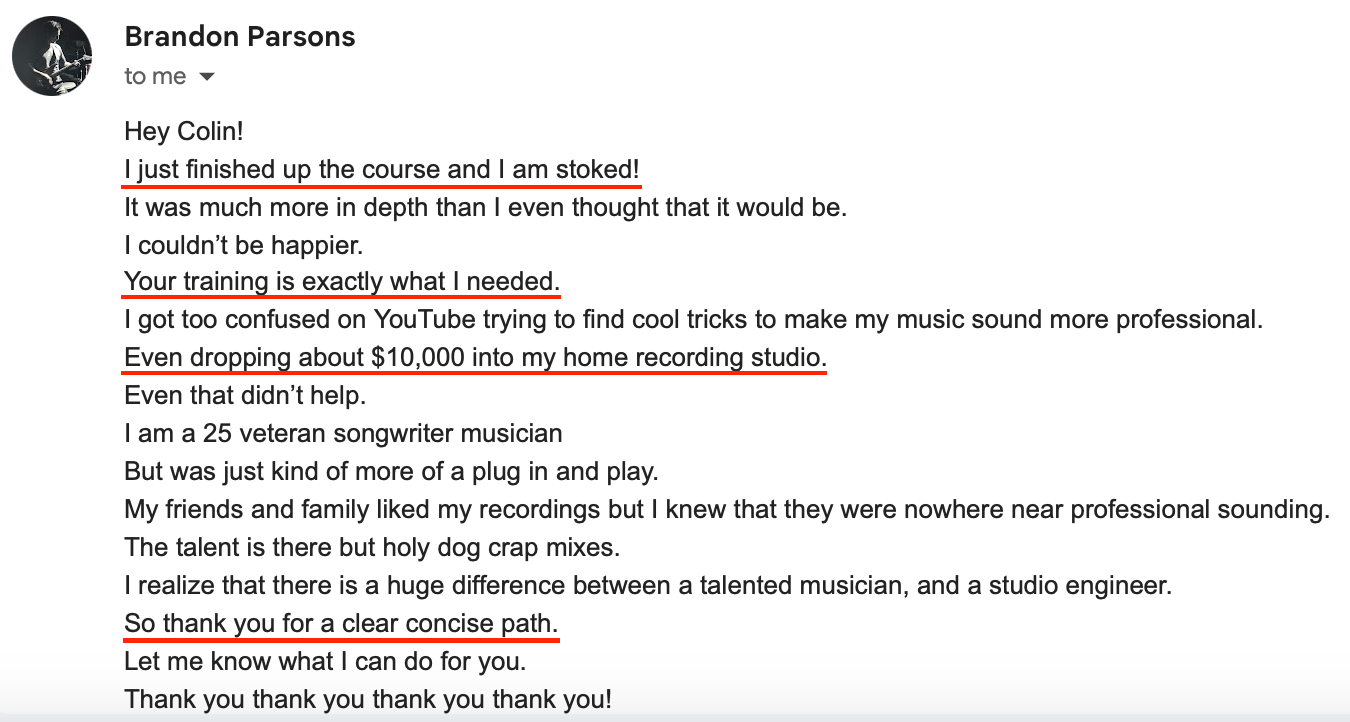Click the sentence mentioning YouTube cool tricks
Image resolution: width=1350 pixels, height=722 pixels.
[694, 320]
